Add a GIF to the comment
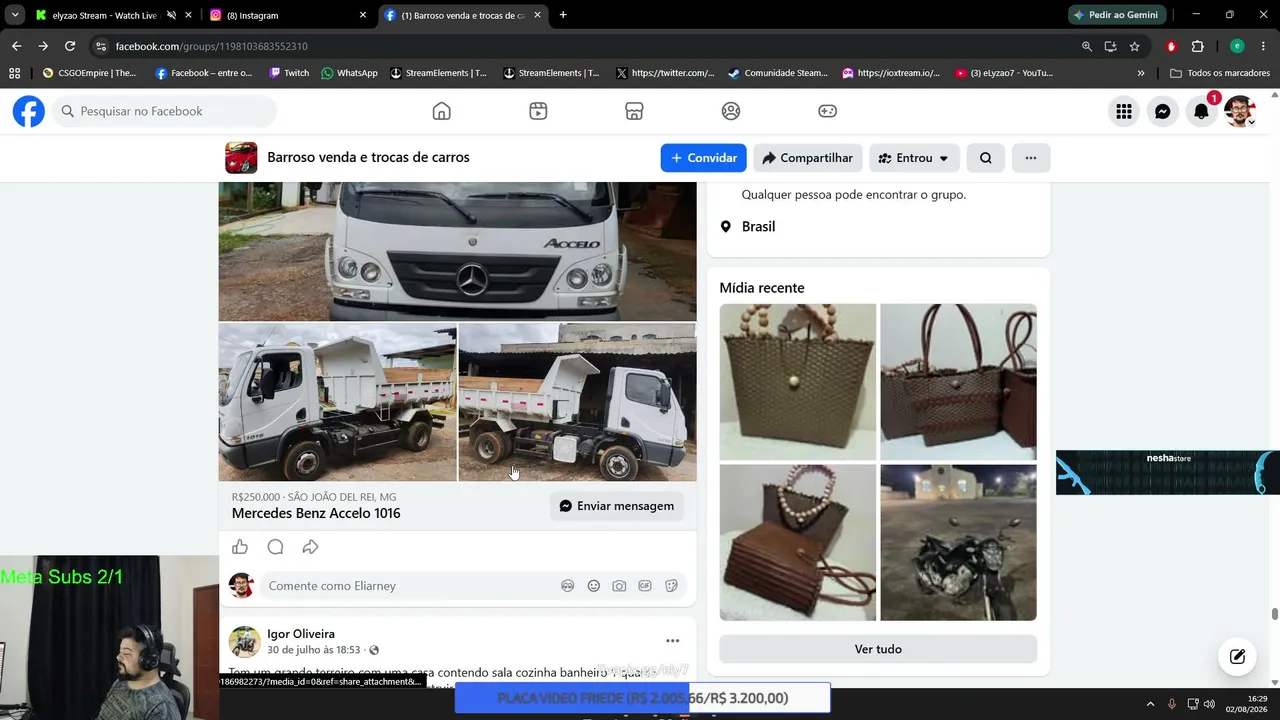1280x720 pixels. (645, 586)
